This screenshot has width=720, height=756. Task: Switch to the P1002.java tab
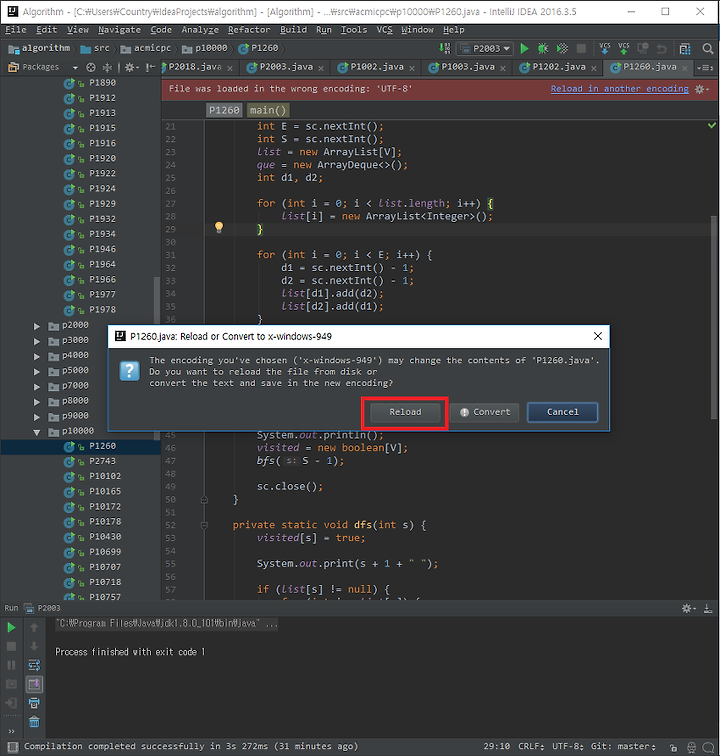tap(377, 67)
